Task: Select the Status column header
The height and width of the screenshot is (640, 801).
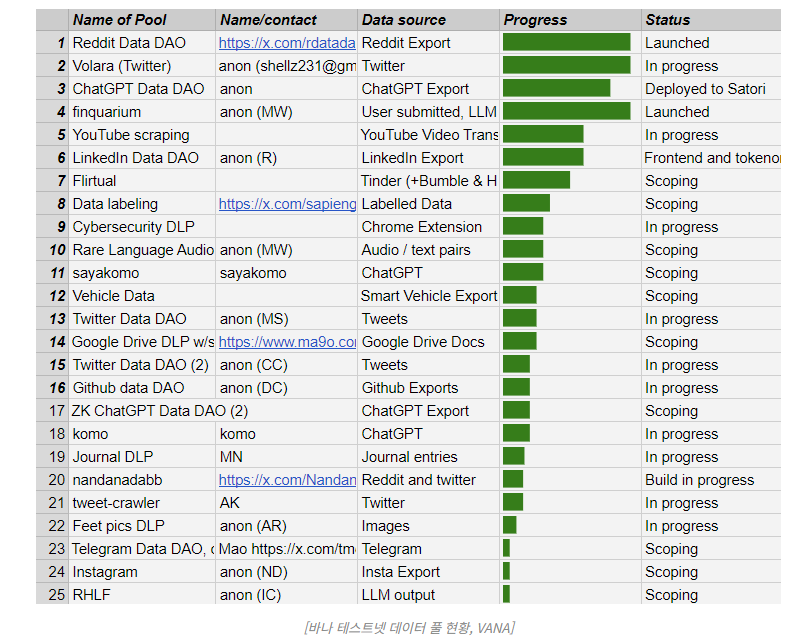Action: (667, 20)
